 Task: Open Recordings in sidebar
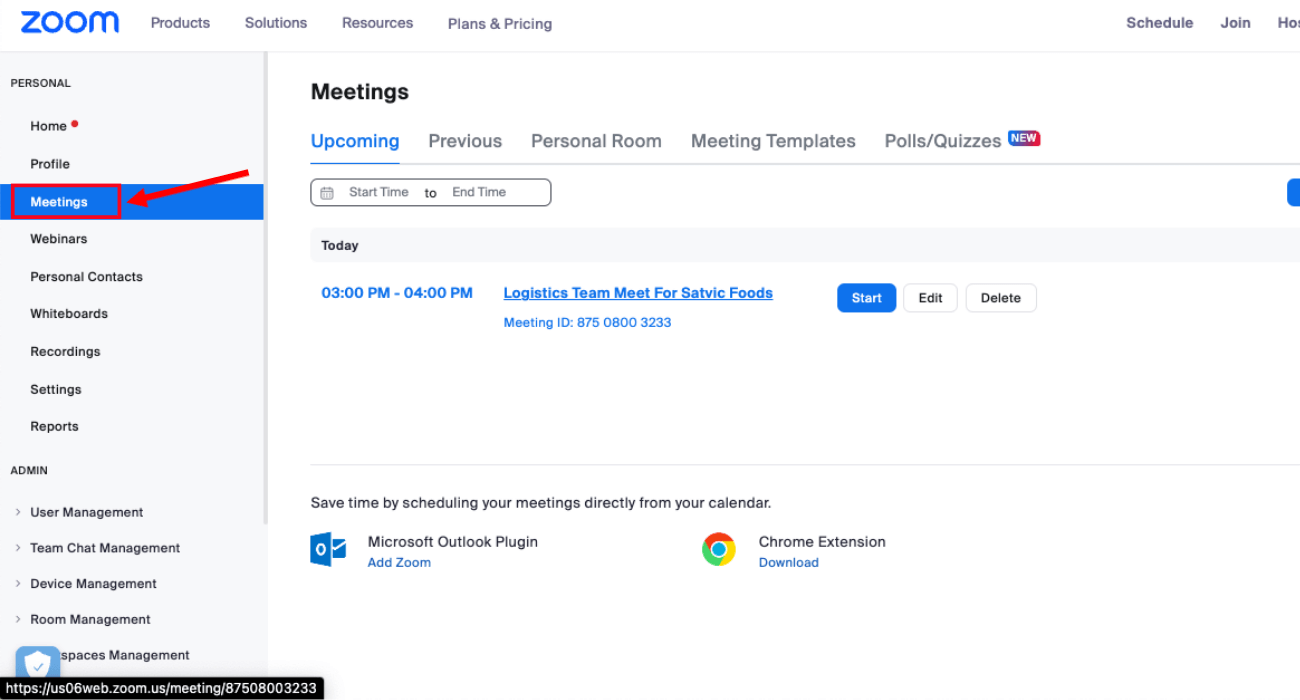[65, 352]
